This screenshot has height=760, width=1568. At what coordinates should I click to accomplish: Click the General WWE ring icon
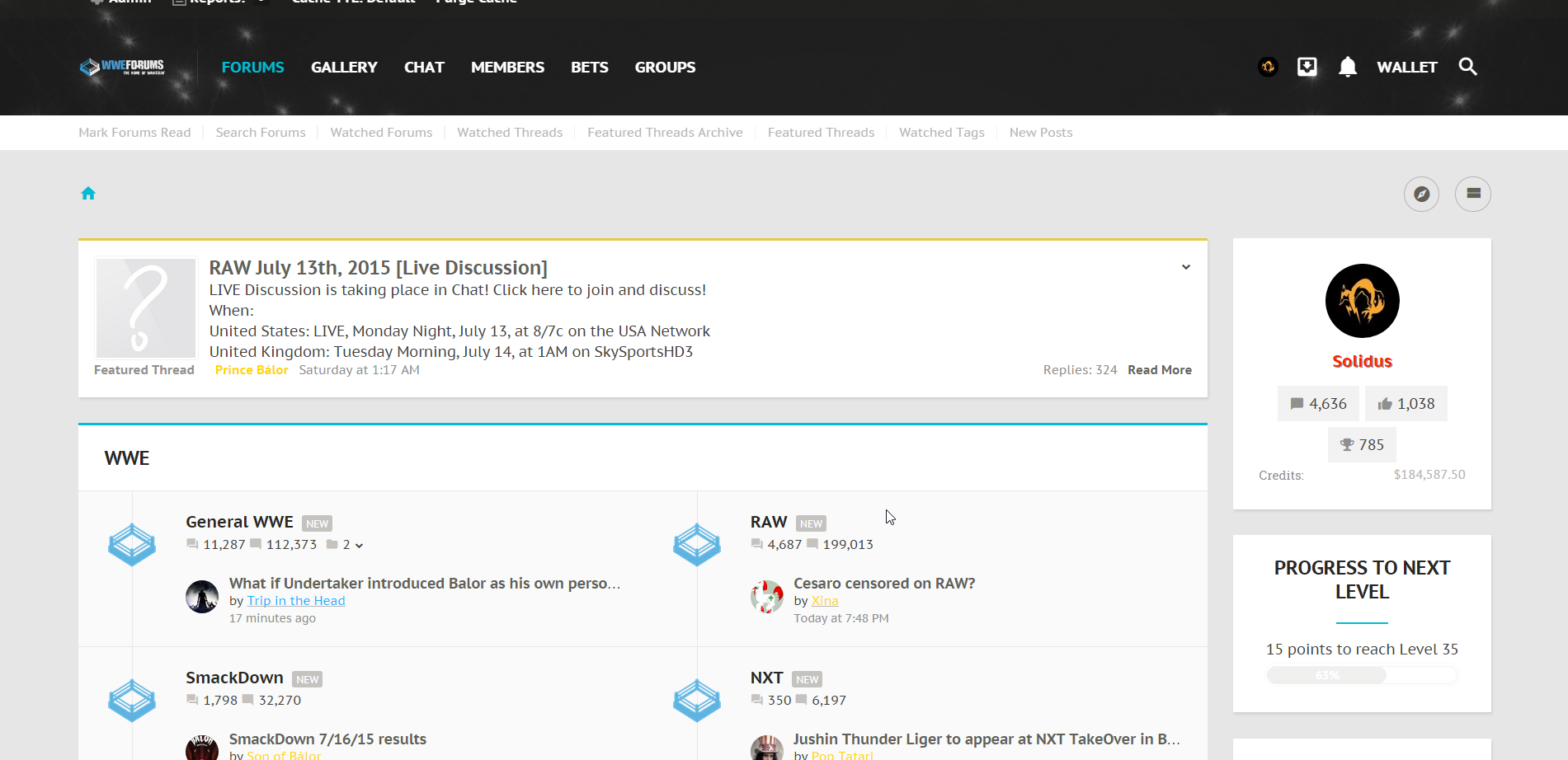[132, 545]
